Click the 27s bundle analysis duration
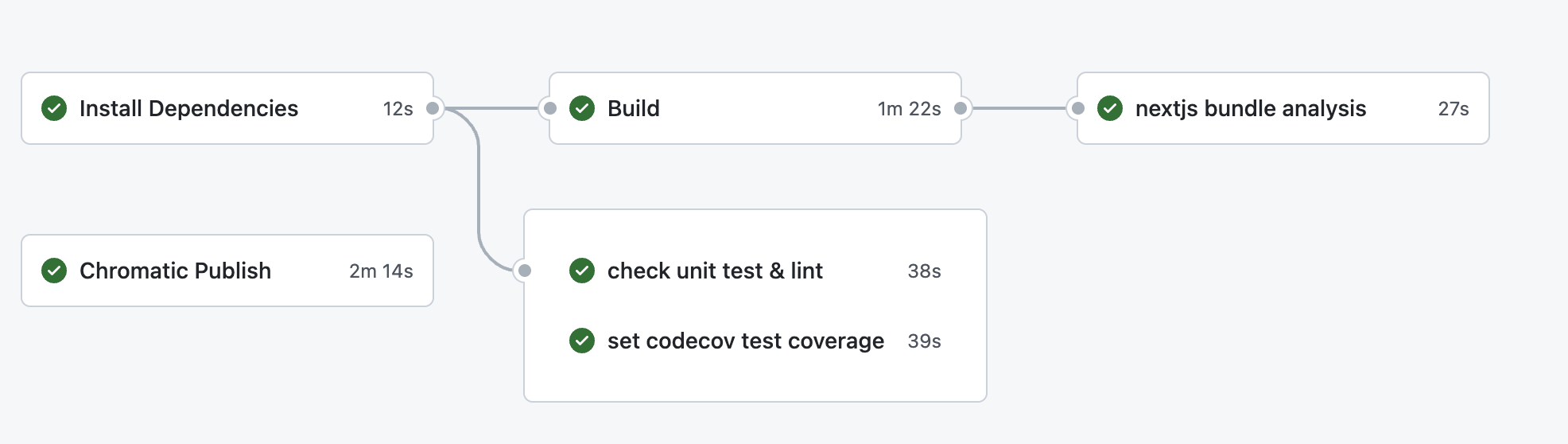This screenshot has height=444, width=1568. pos(1454,109)
